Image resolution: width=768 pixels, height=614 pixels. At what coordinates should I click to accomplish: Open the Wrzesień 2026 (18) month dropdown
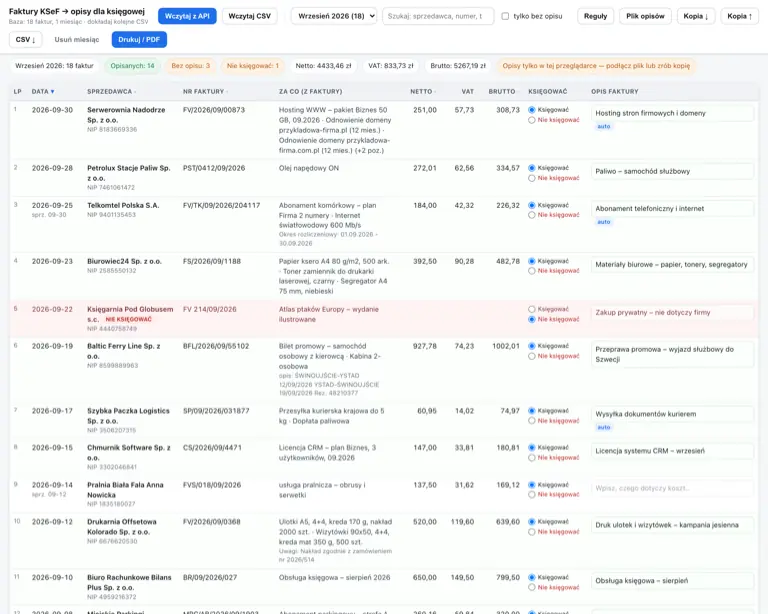click(334, 16)
